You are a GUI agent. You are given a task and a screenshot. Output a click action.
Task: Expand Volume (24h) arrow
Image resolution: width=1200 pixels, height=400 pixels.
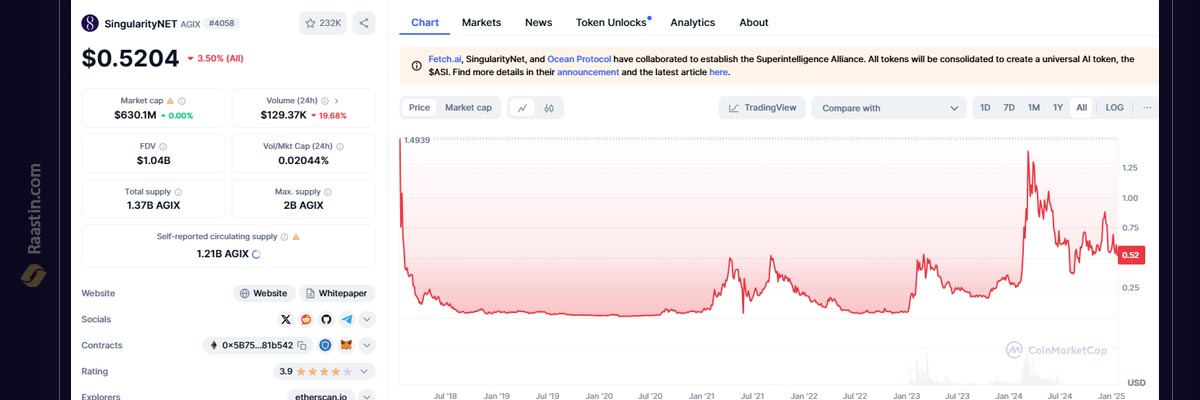click(x=336, y=101)
